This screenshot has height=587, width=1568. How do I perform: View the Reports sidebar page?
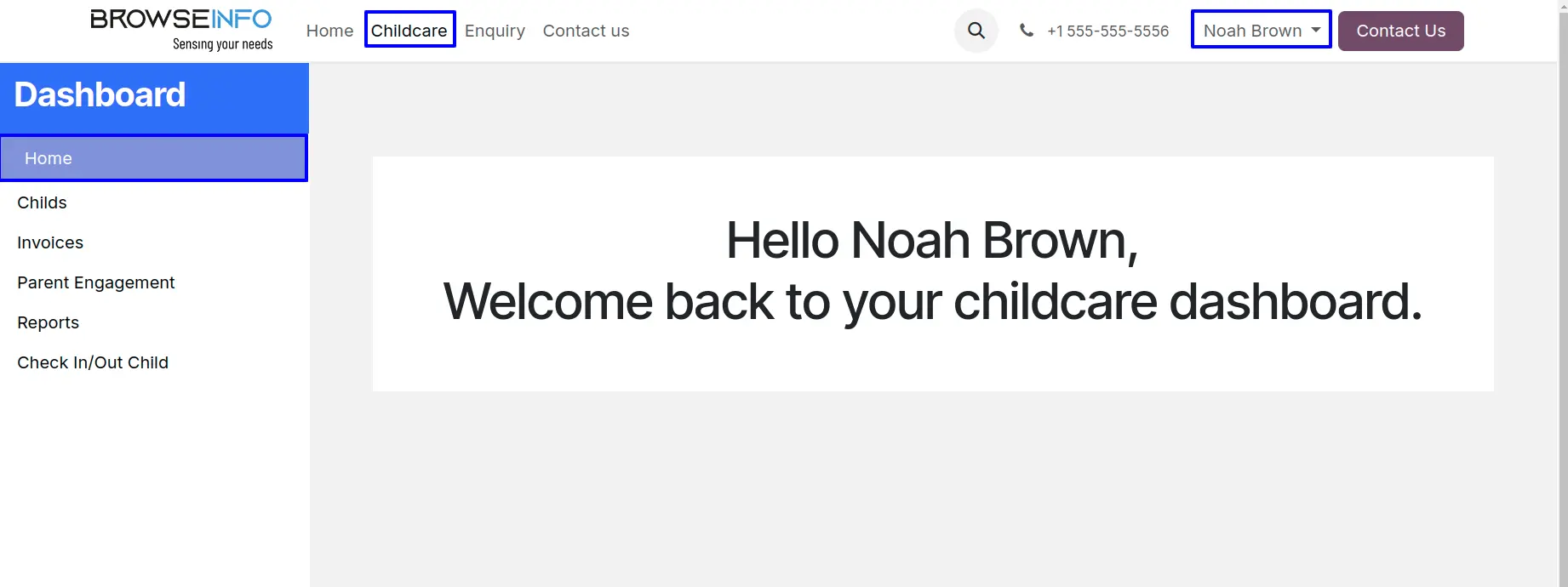tap(48, 322)
